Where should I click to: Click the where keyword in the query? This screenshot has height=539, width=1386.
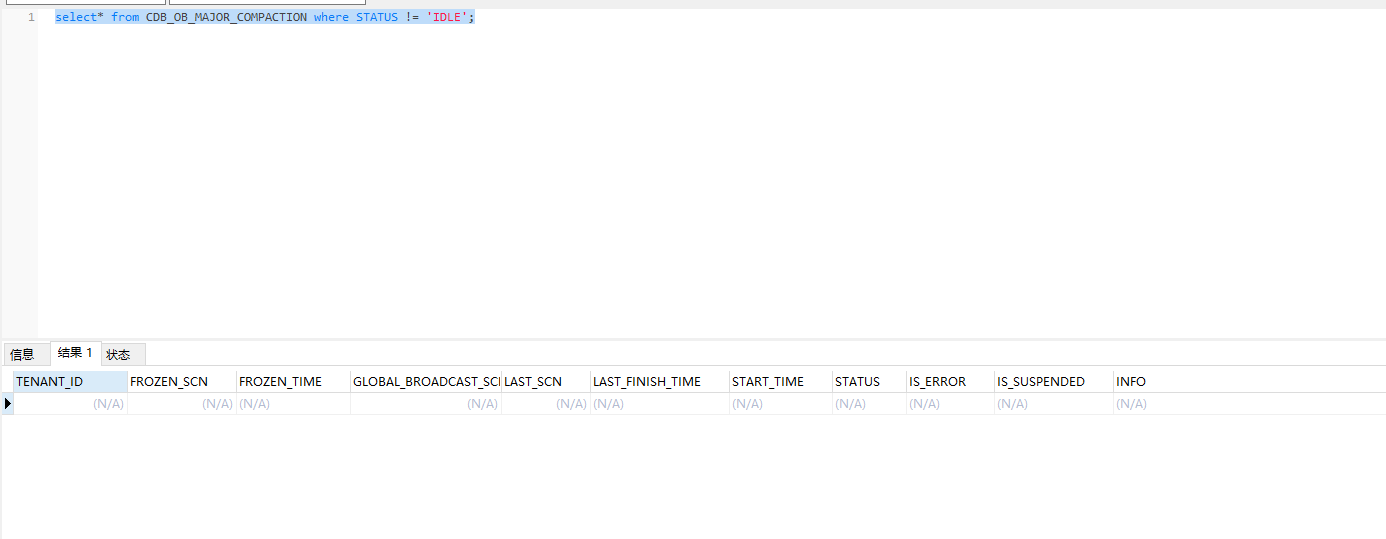(331, 17)
